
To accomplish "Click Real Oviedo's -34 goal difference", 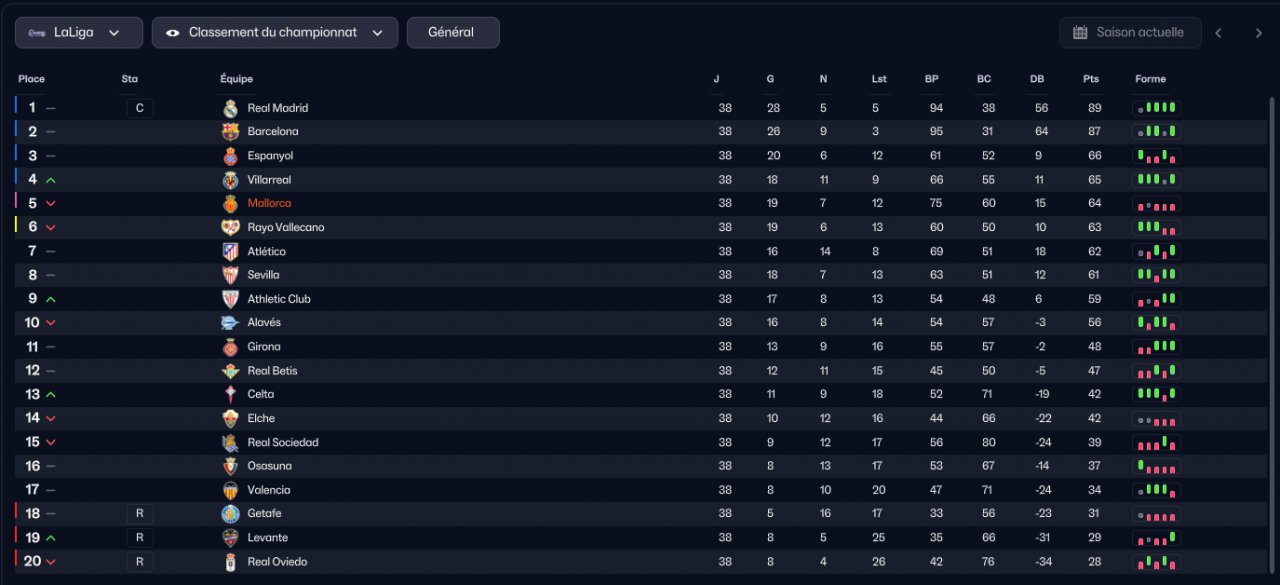I will [1042, 562].
